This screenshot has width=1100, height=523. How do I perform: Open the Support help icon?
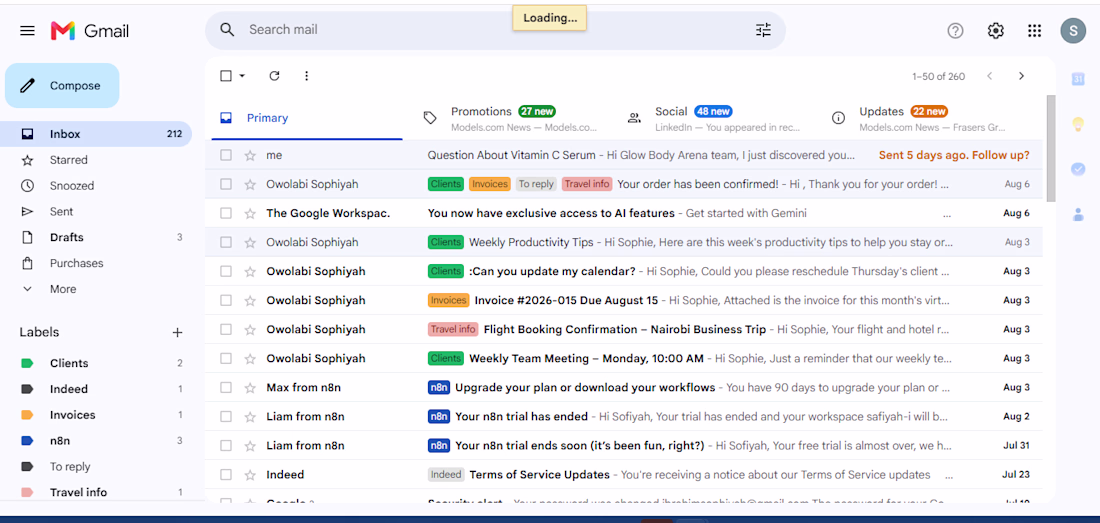click(955, 30)
